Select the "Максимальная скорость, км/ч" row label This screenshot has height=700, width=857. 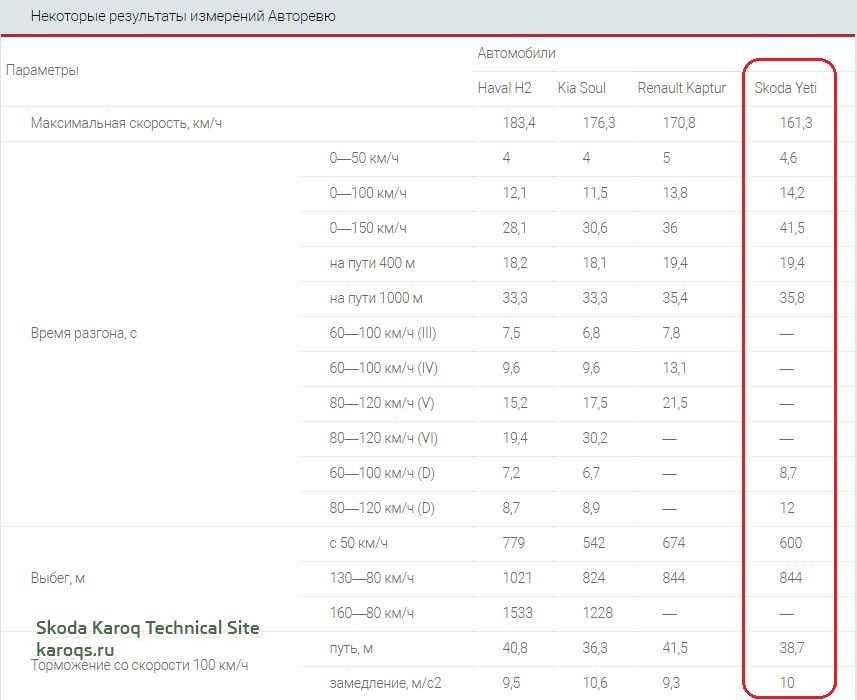(x=126, y=123)
